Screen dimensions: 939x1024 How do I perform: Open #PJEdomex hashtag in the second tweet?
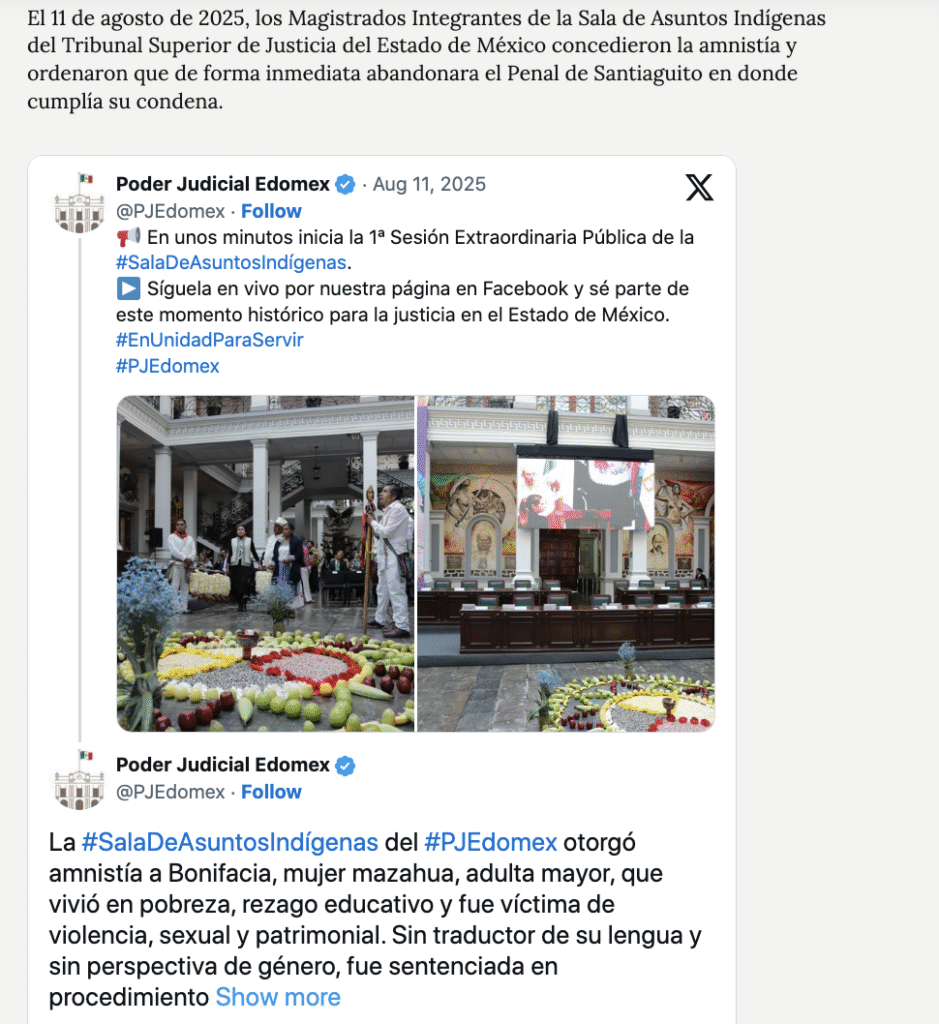[x=490, y=842]
